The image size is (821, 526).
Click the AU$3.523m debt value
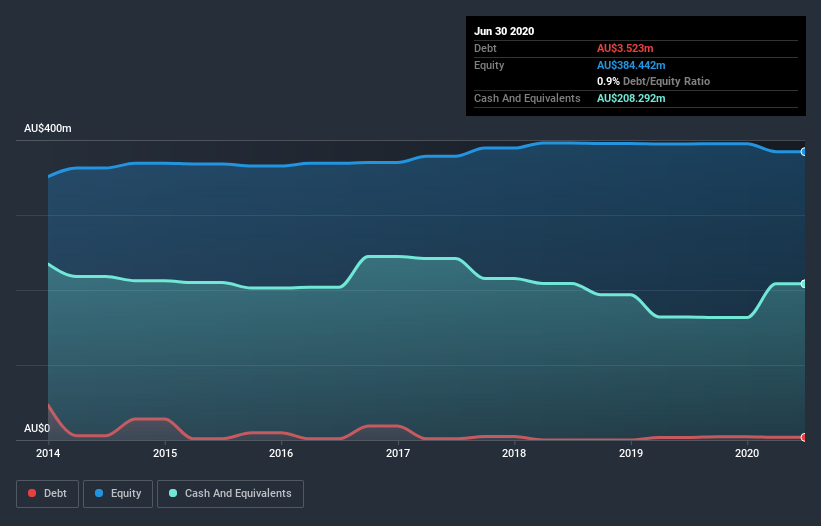click(x=625, y=48)
